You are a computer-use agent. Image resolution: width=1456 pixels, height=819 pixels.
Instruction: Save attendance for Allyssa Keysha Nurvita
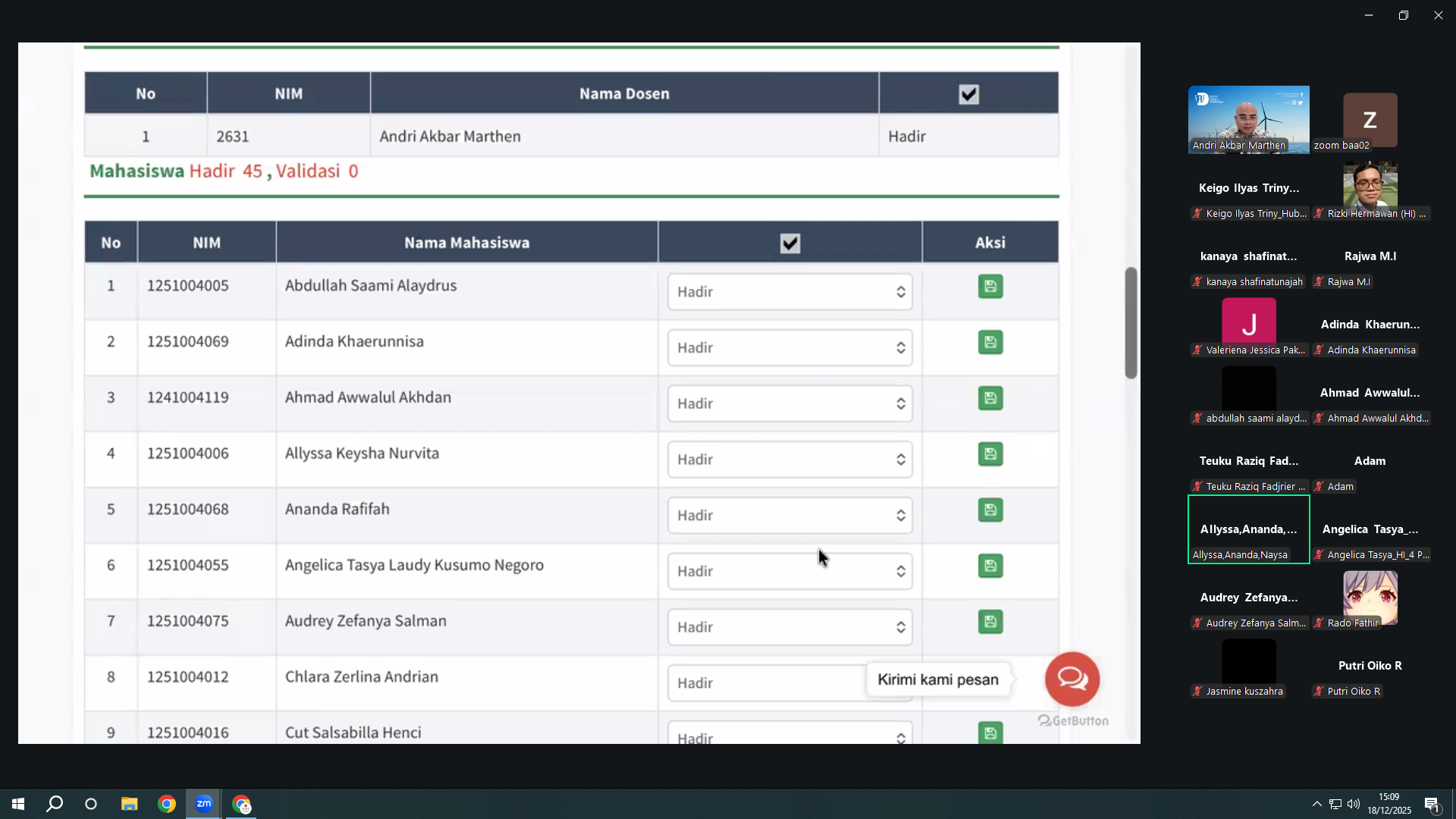[x=990, y=454]
